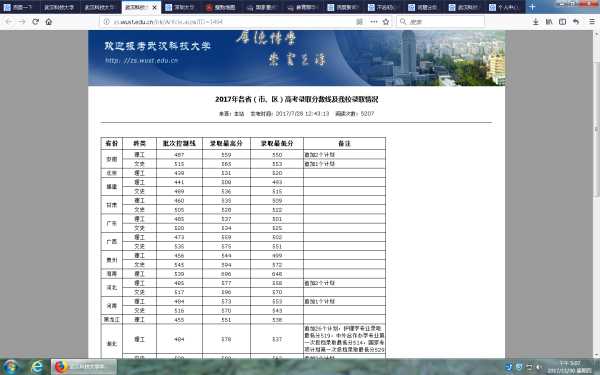Bookmark this page with the star
The image size is (600, 375).
pos(386,22)
